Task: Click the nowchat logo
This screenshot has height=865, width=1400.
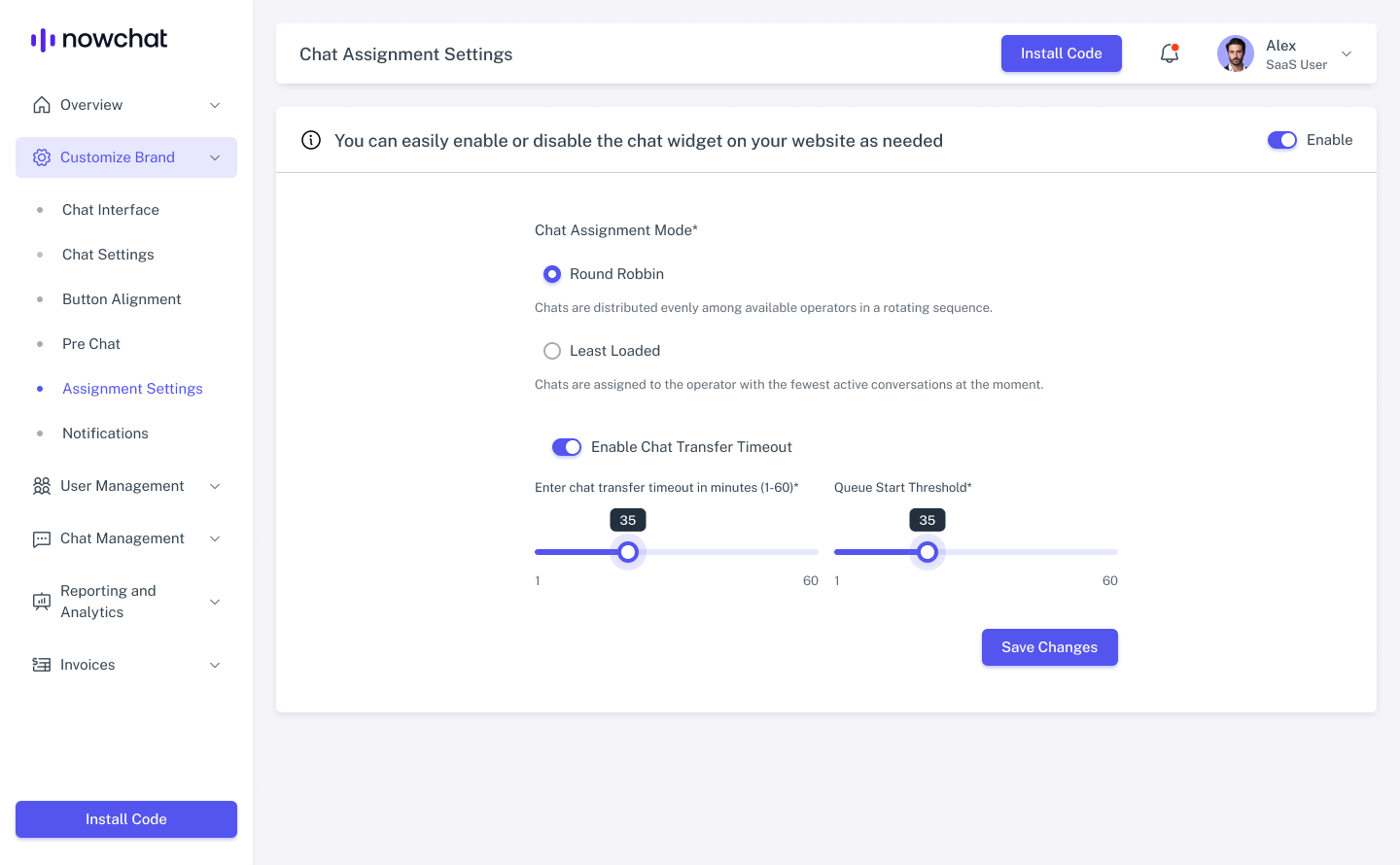Action: point(99,39)
